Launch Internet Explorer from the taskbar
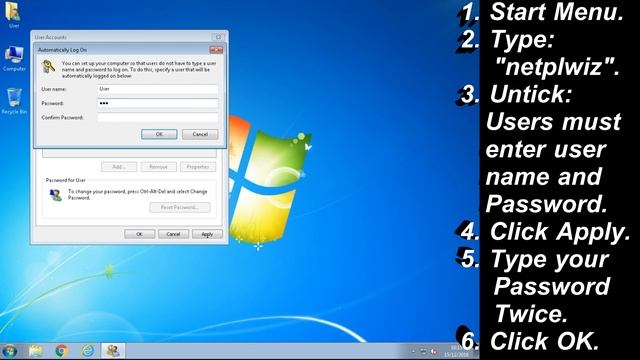The width and height of the screenshot is (640, 360). tap(87, 351)
